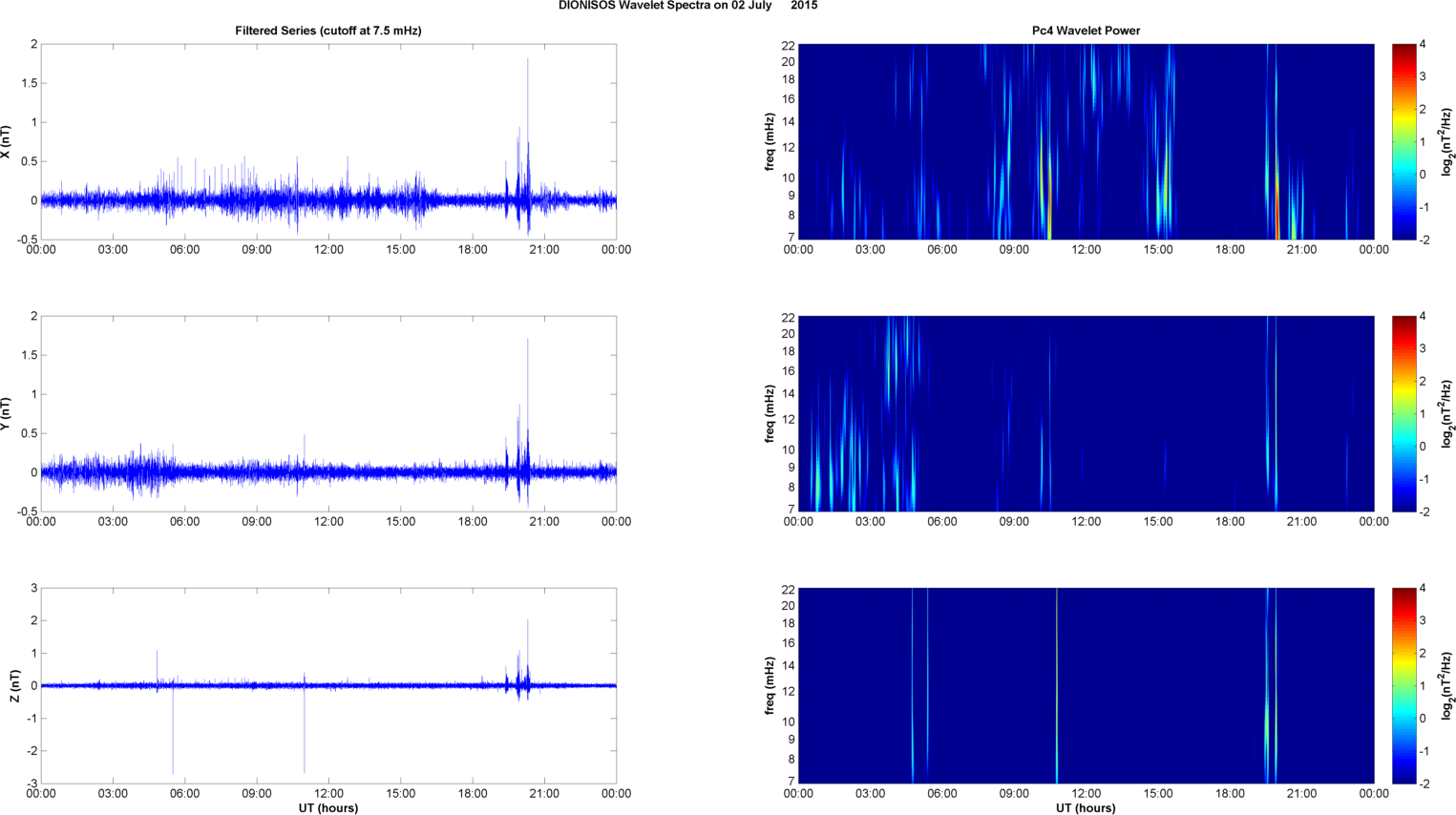Click the bottom wavelet power spectrogram
Image resolution: width=1456 pixels, height=815 pixels.
[x=1087, y=685]
